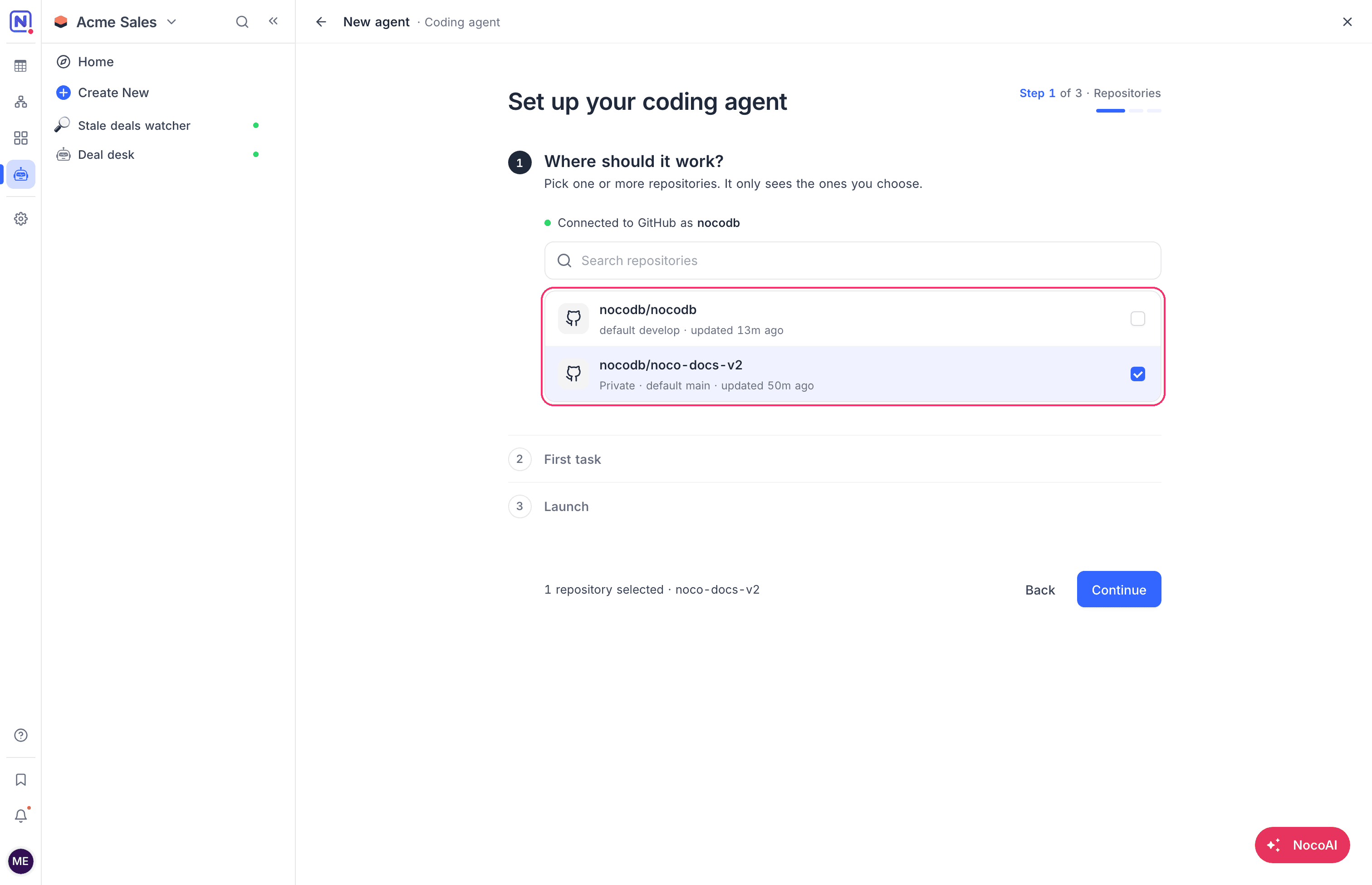The image size is (1372, 885).
Task: Click the Continue button
Action: pyautogui.click(x=1119, y=589)
